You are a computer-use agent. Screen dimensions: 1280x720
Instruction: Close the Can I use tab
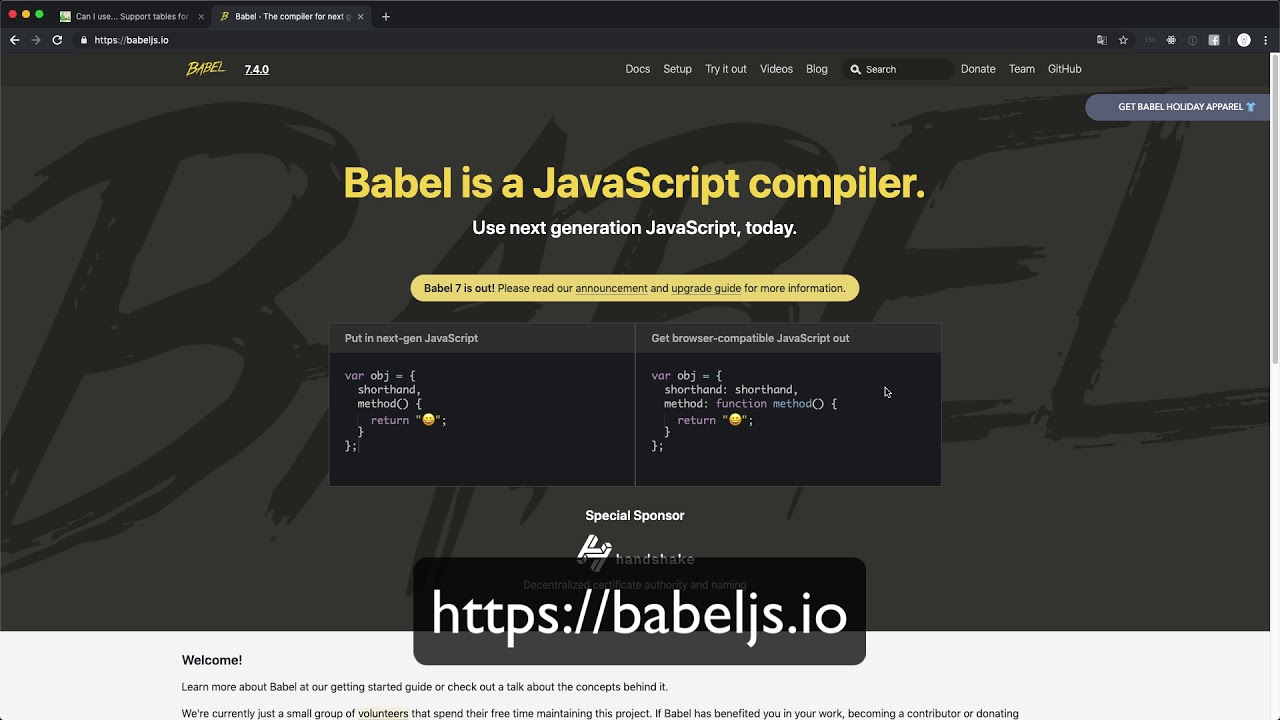click(x=201, y=16)
